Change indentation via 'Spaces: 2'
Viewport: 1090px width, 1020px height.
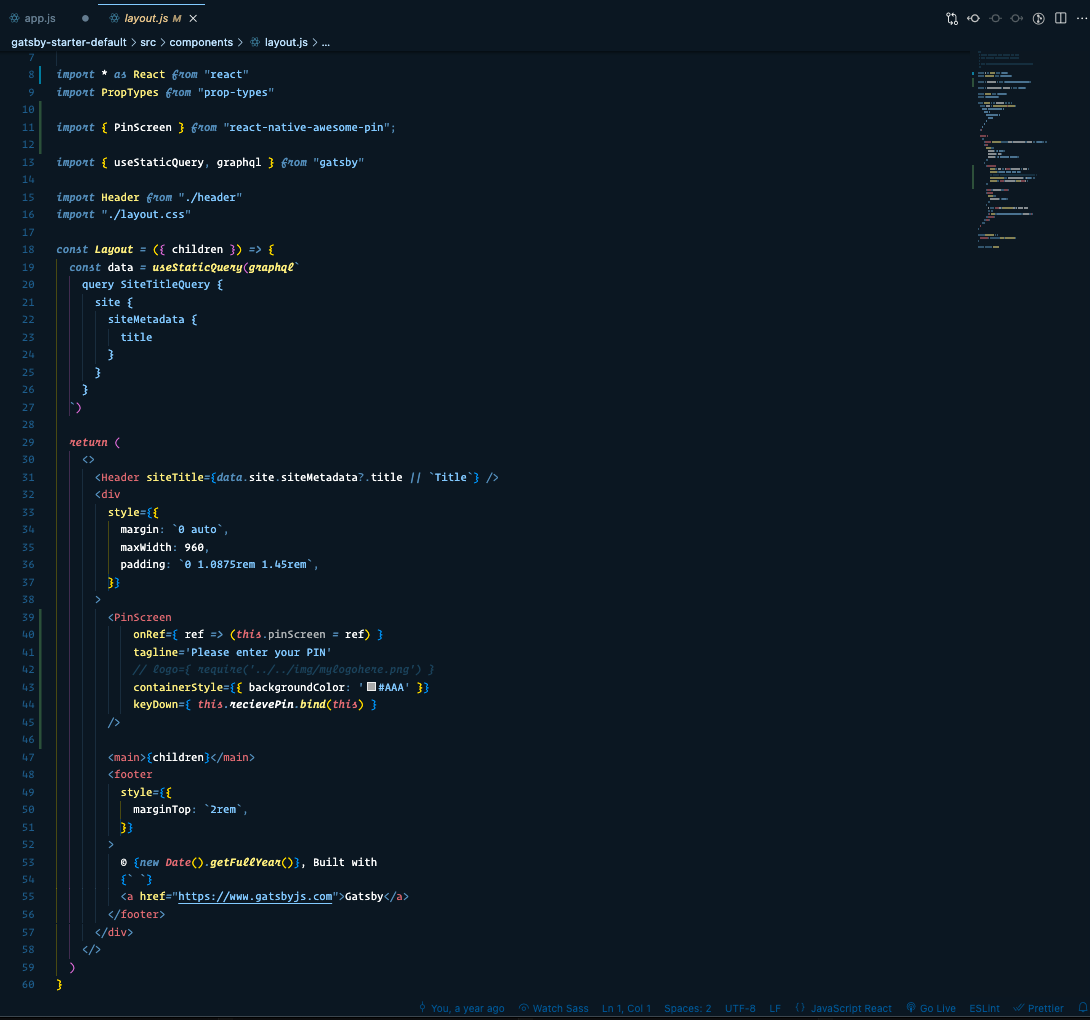coord(688,1008)
